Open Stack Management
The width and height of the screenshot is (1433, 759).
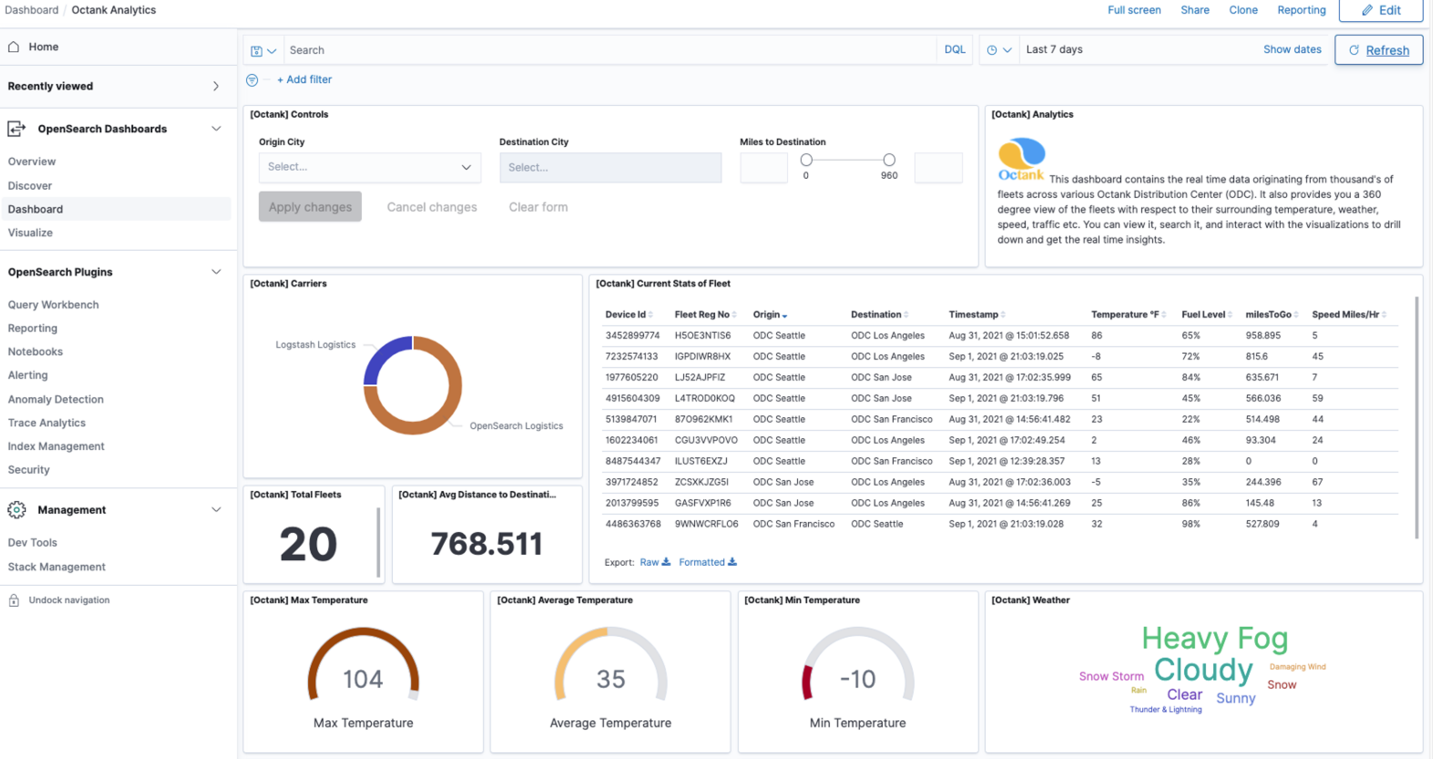point(57,566)
